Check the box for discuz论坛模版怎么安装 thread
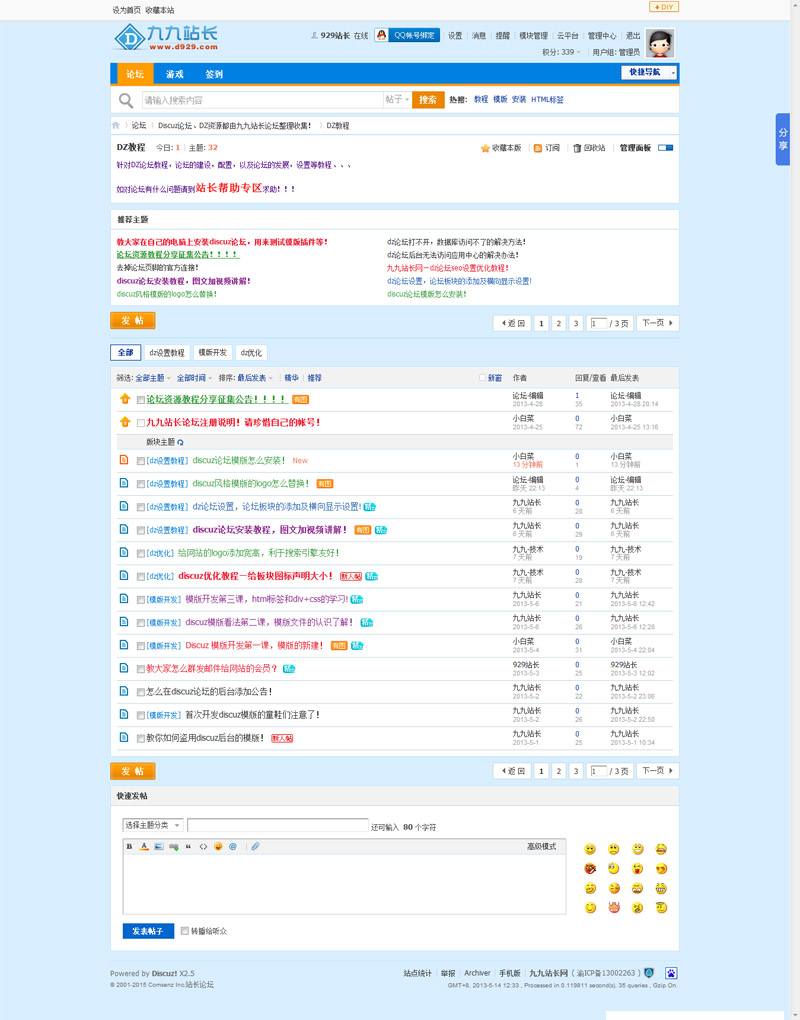This screenshot has height=1020, width=800. (140, 461)
